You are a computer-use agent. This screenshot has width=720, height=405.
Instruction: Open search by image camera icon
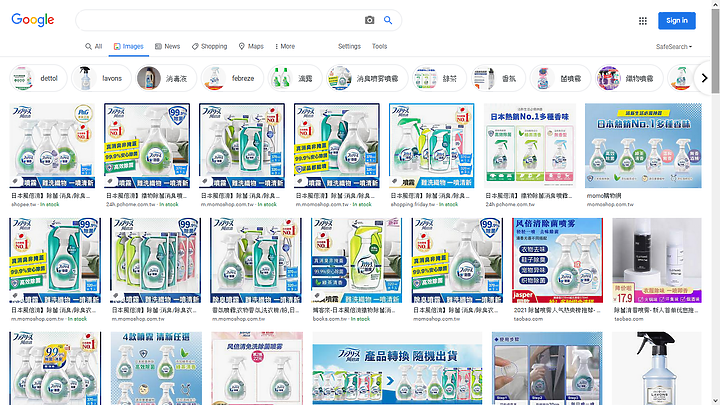point(370,20)
